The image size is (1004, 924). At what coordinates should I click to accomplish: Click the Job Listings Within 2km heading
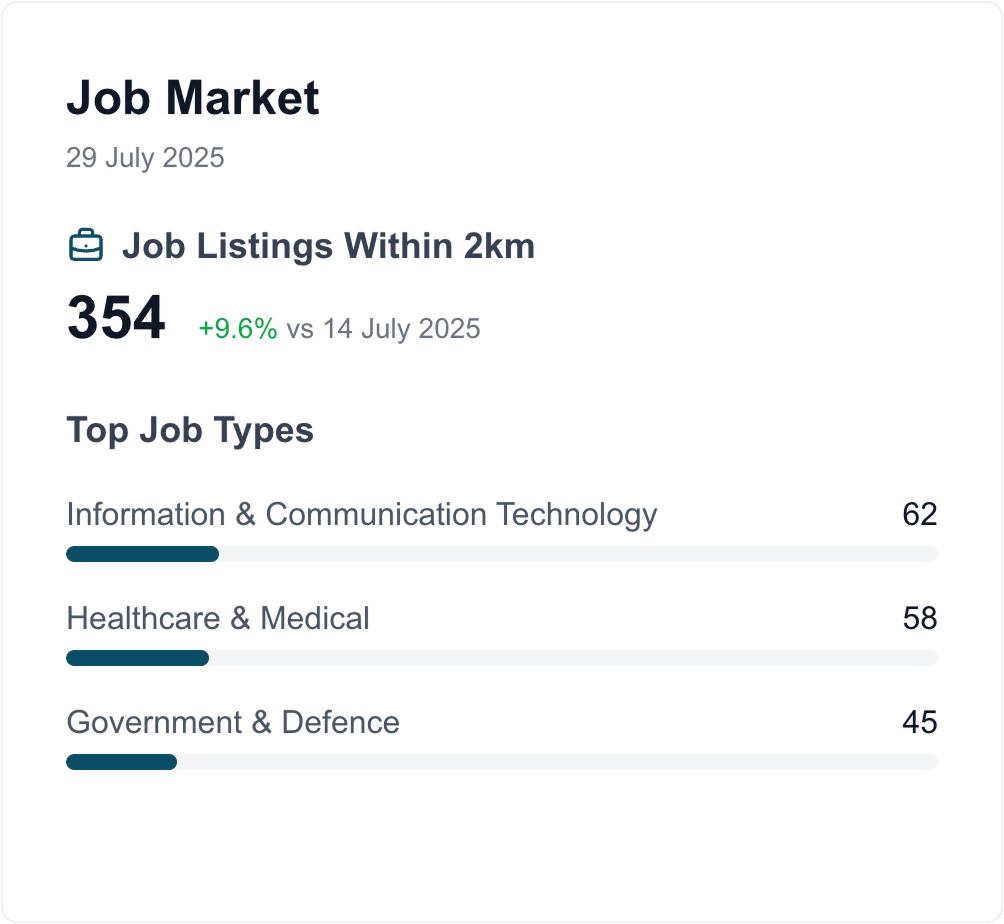[x=328, y=246]
